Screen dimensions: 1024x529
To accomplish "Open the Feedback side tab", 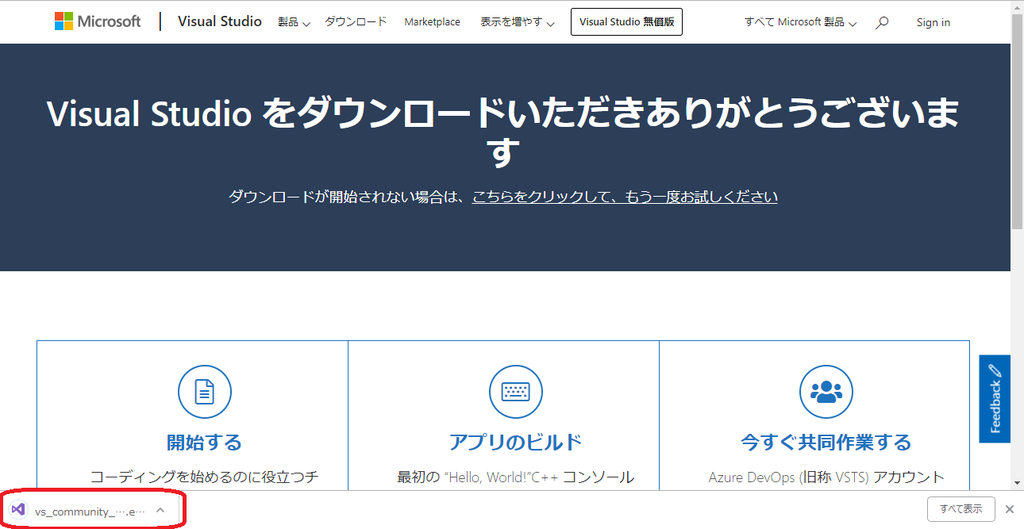I will pyautogui.click(x=995, y=399).
